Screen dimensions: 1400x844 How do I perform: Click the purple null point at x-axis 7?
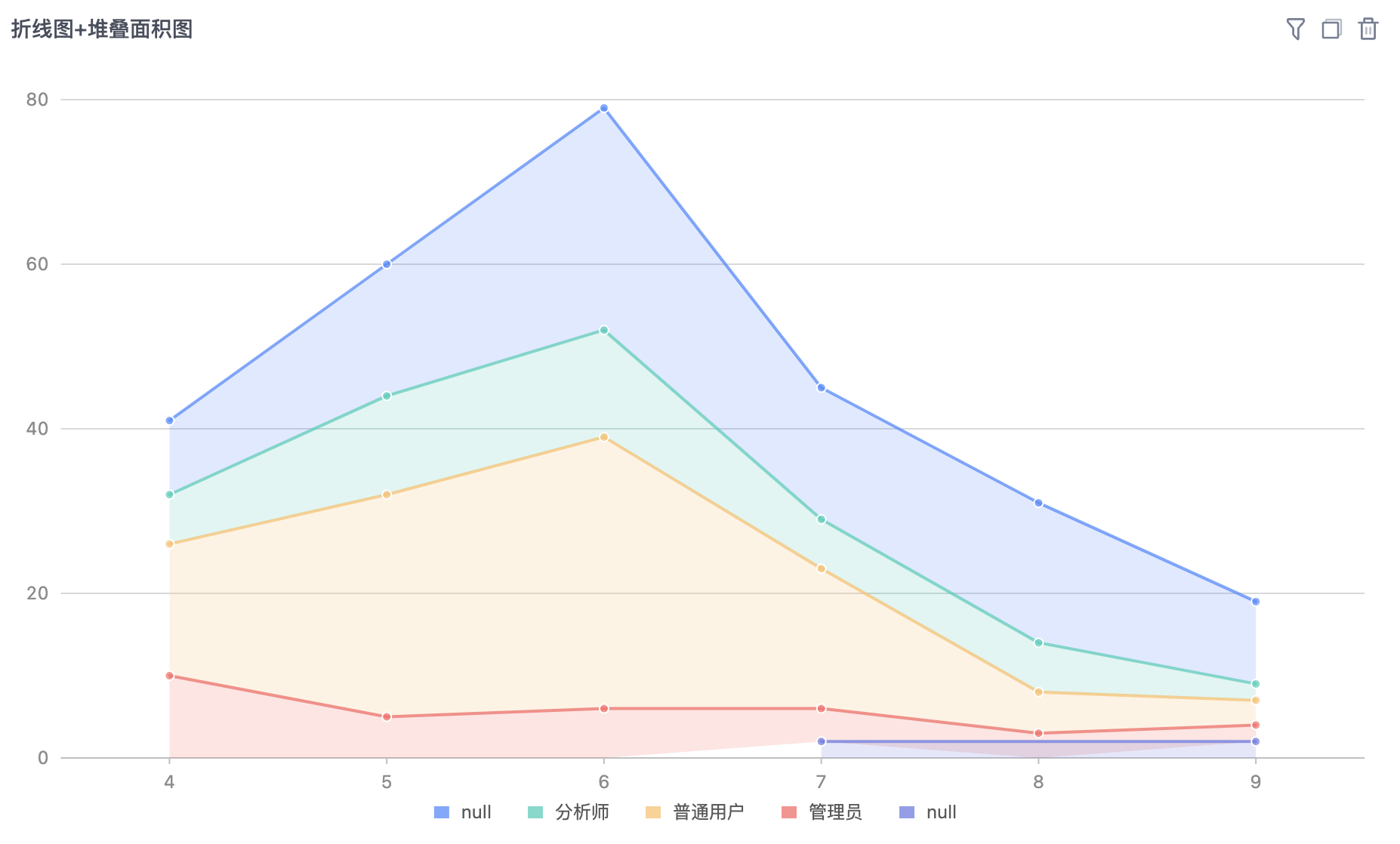point(822,741)
